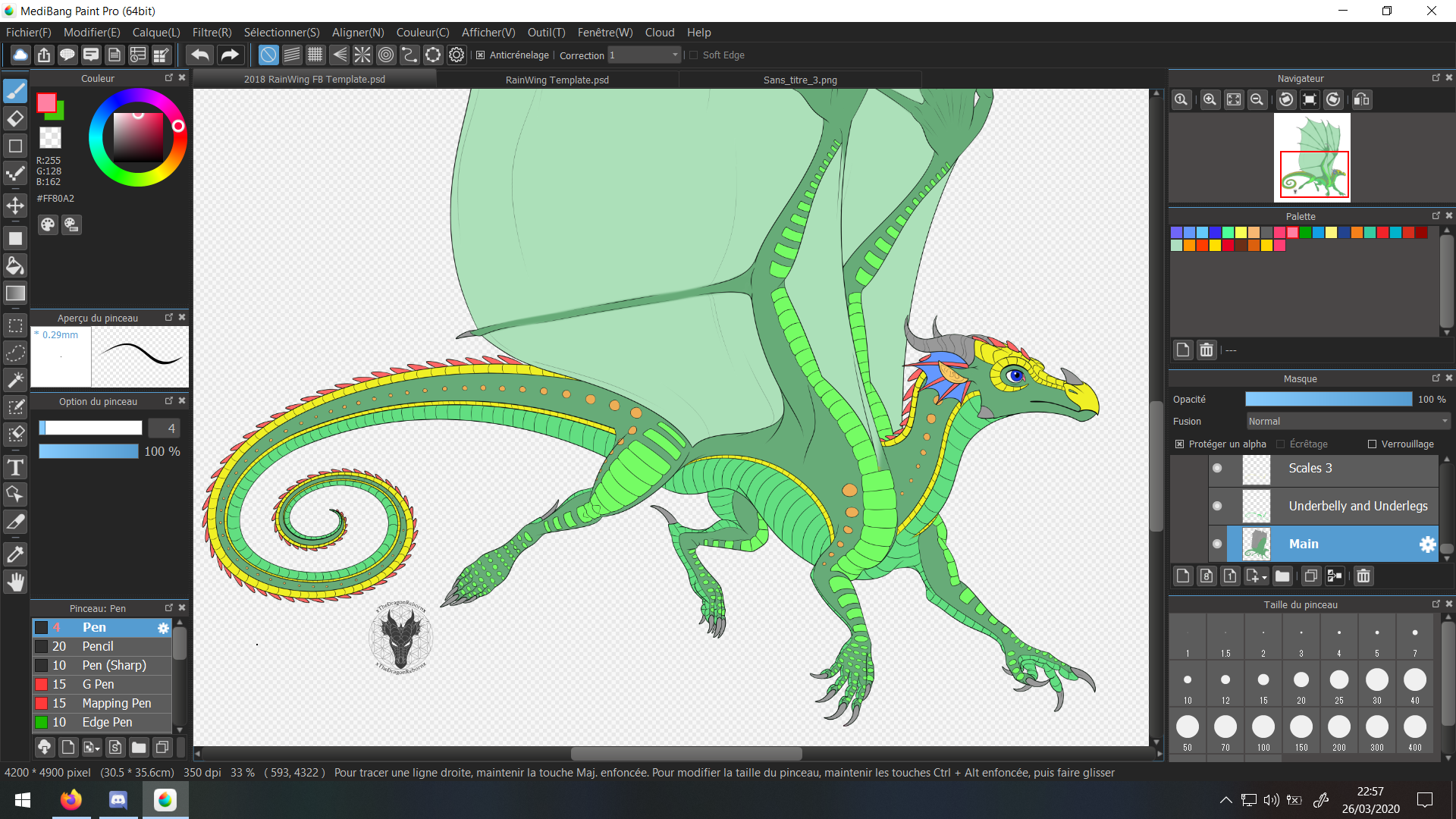
Task: Select the Move tool
Action: [x=15, y=206]
